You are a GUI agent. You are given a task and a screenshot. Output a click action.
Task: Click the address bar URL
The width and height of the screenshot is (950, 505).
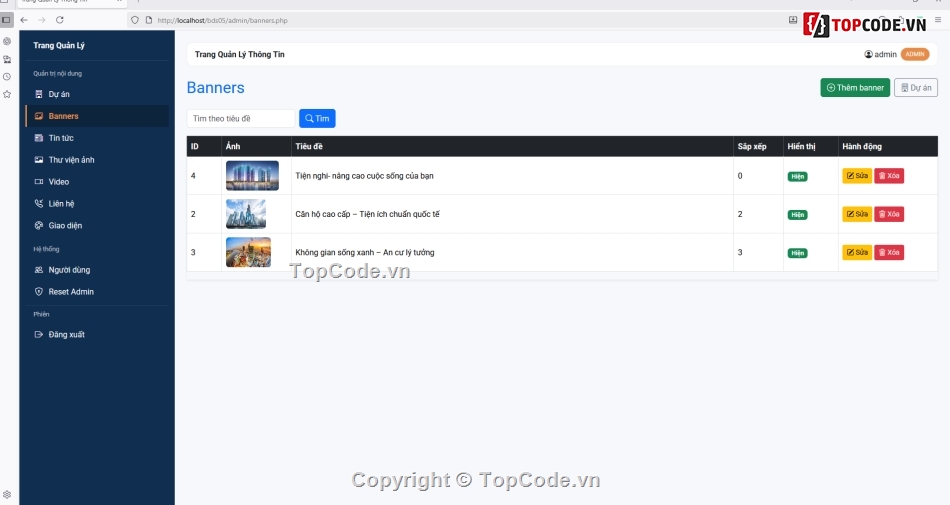point(222,20)
